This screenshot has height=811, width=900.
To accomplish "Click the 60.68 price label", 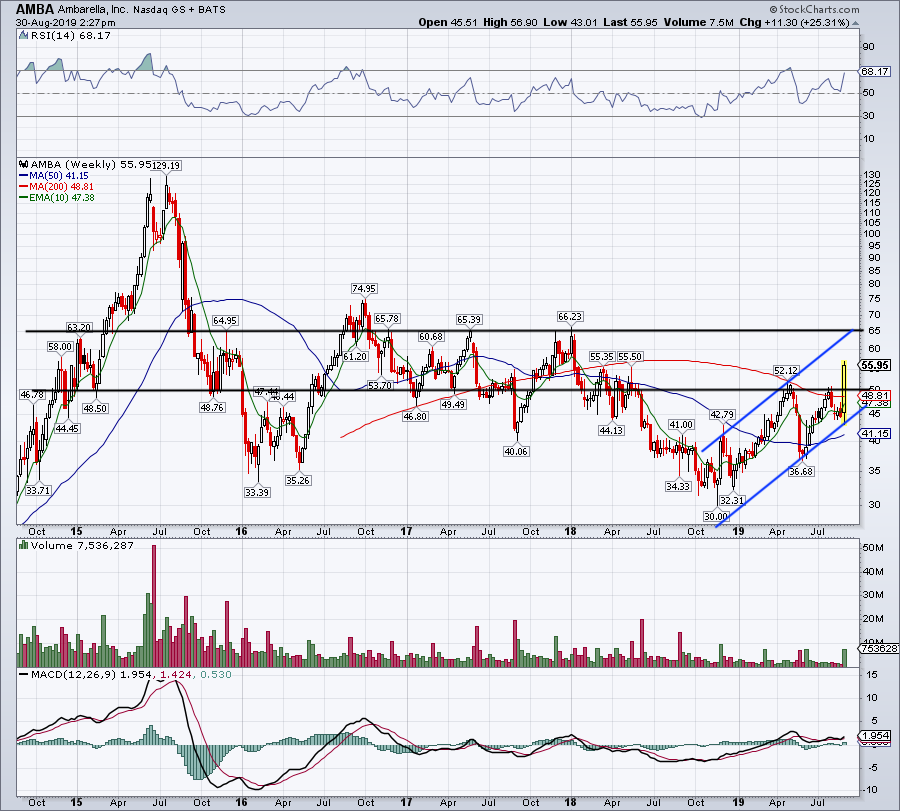I will (x=431, y=337).
